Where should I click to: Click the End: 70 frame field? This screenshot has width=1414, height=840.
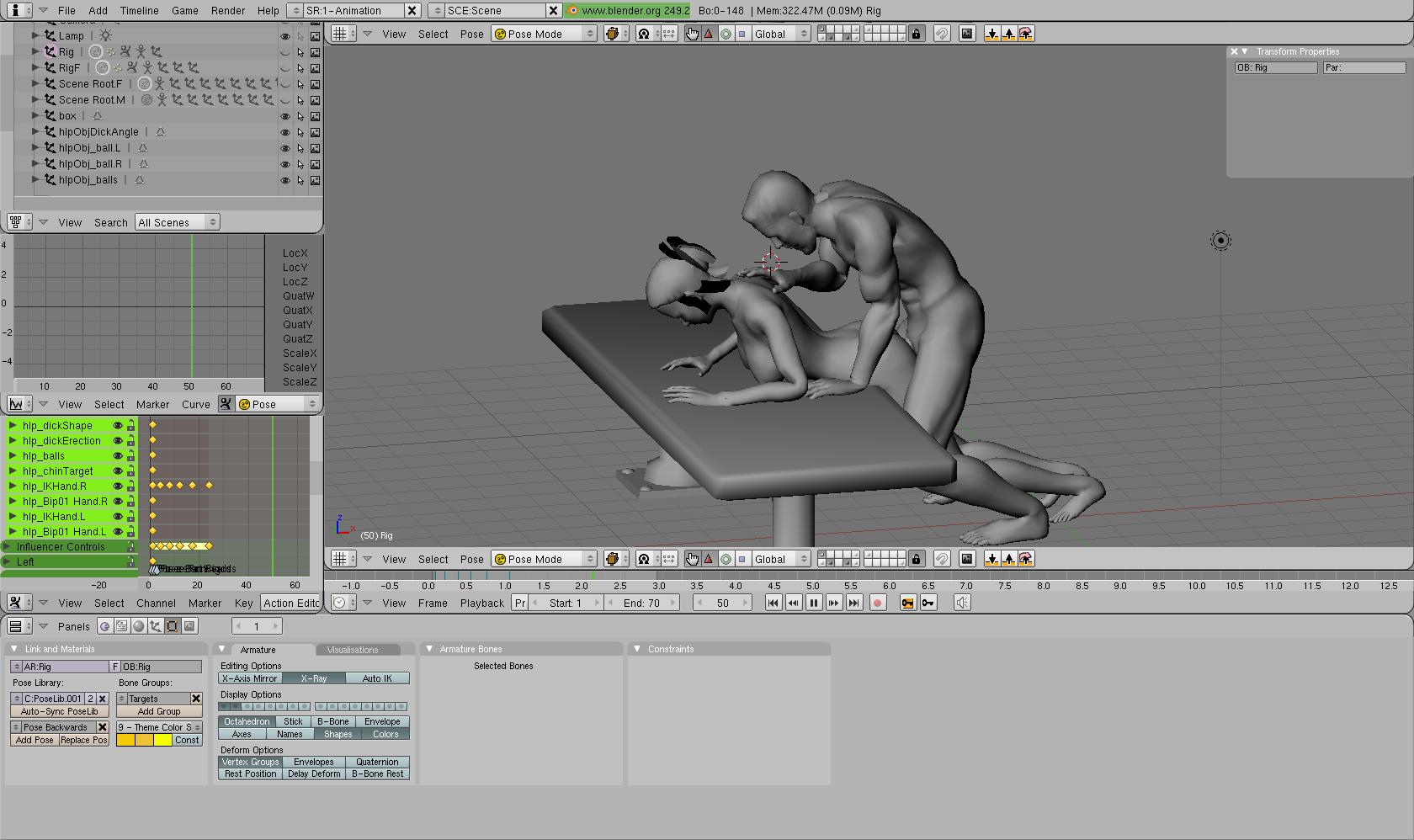pyautogui.click(x=641, y=603)
